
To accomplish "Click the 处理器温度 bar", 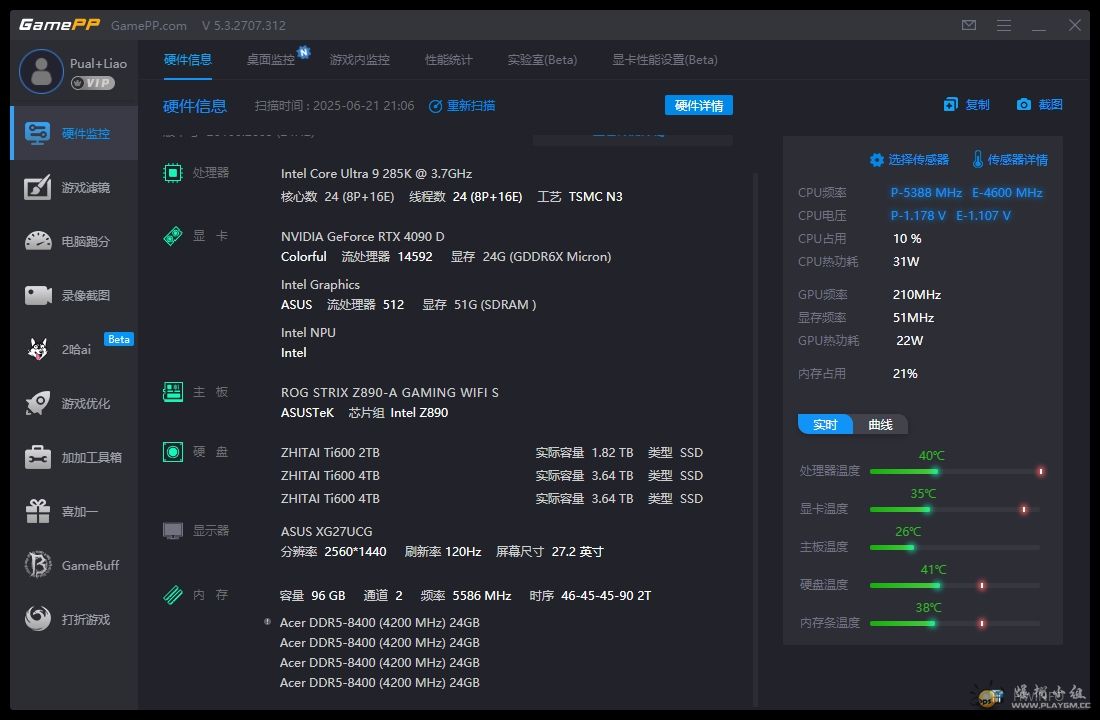I will point(955,472).
